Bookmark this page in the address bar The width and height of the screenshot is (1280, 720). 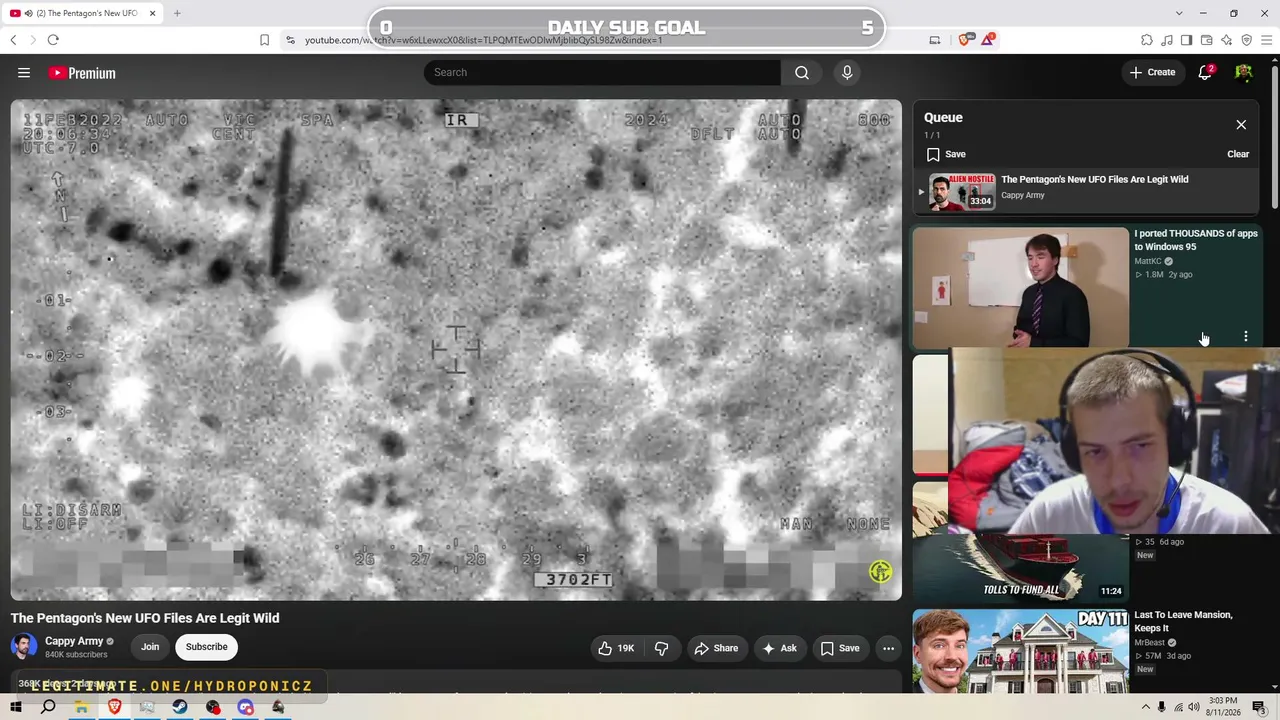click(x=264, y=40)
